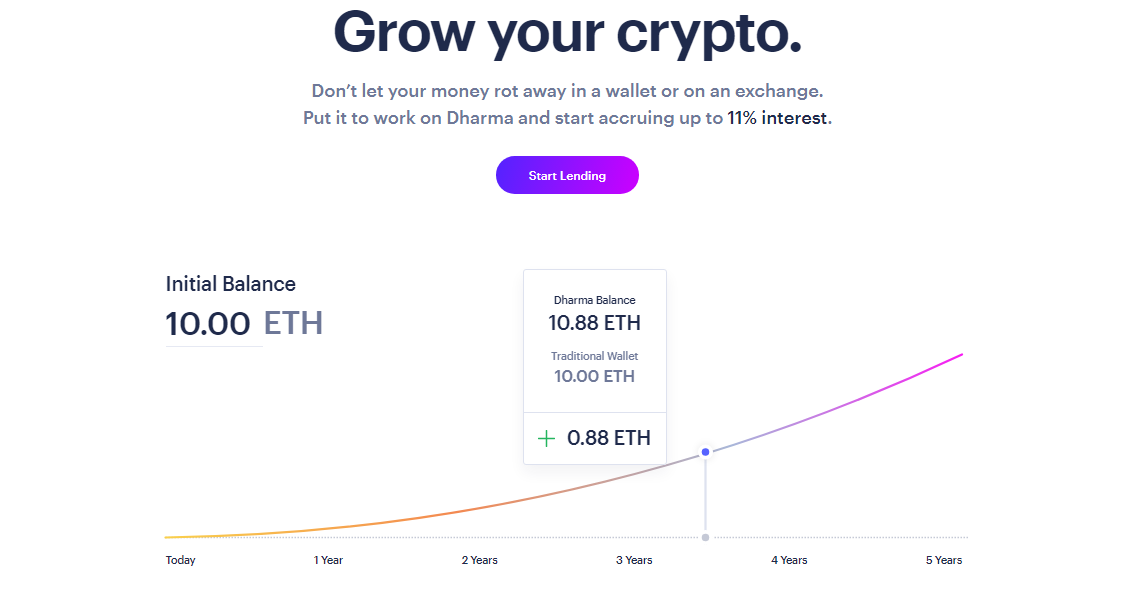Viewport: 1143px width, 597px height.
Task: Click the green plus icon beside 0.88 ETH
Action: 546,438
